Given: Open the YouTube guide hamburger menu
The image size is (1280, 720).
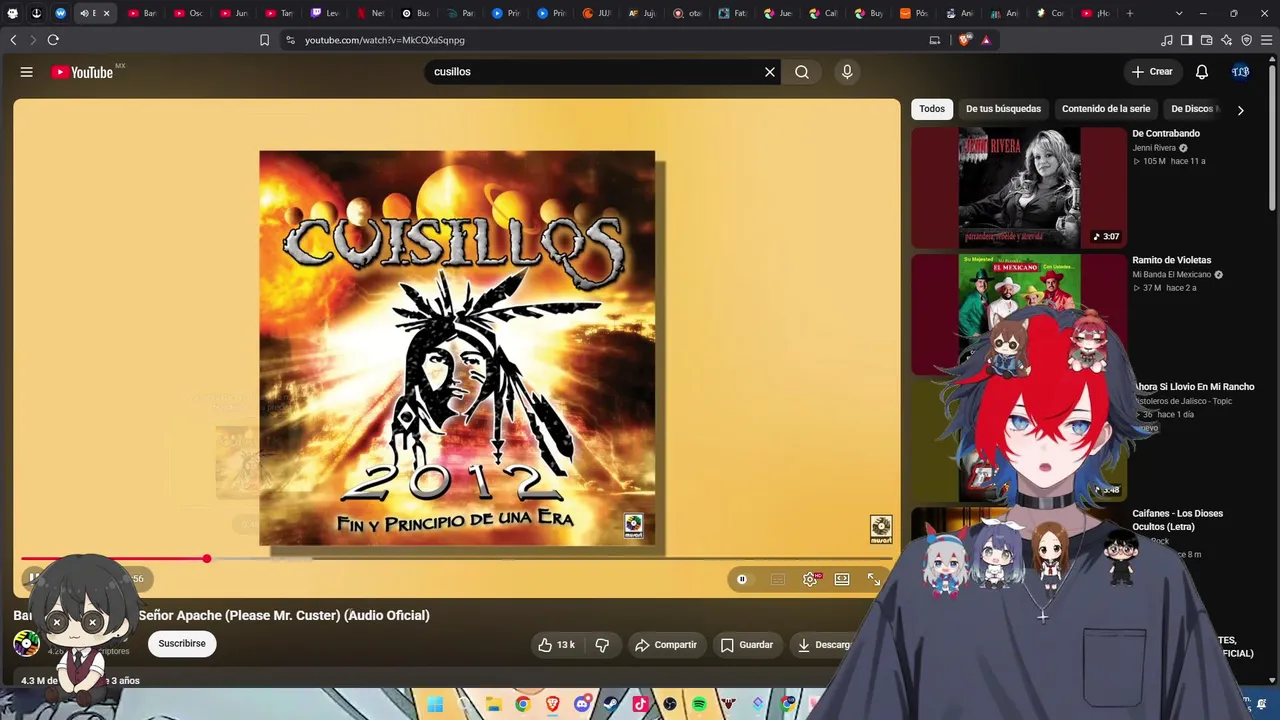Looking at the screenshot, I should (x=27, y=72).
